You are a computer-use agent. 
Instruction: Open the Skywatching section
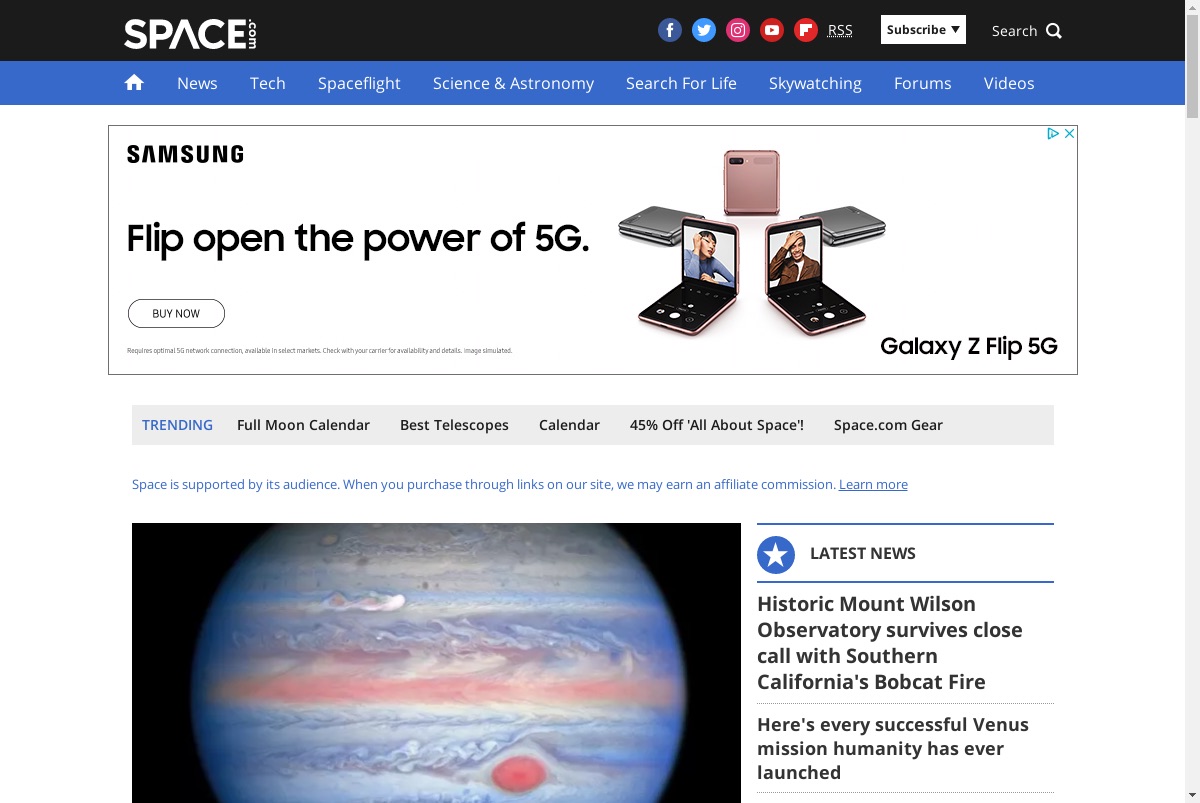(815, 83)
